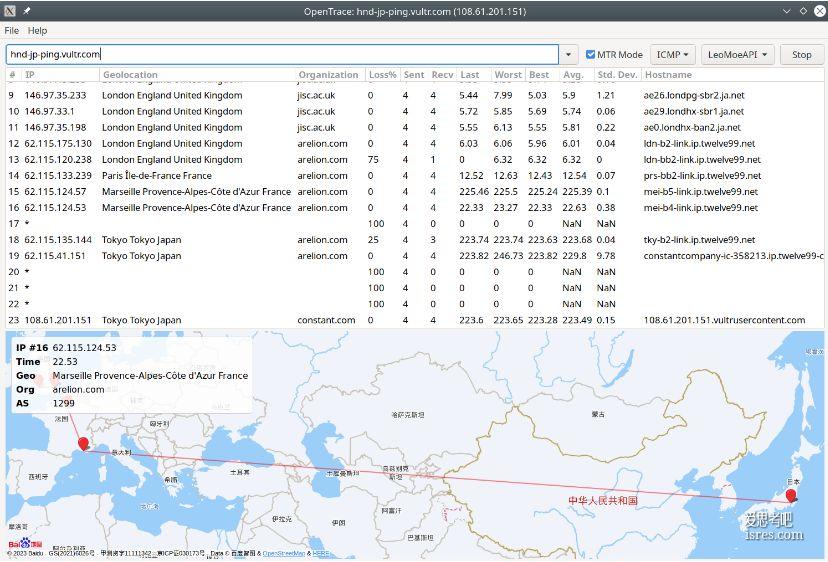Toggle the MTR Mode checkbox
The width and height of the screenshot is (828, 562).
tap(590, 54)
